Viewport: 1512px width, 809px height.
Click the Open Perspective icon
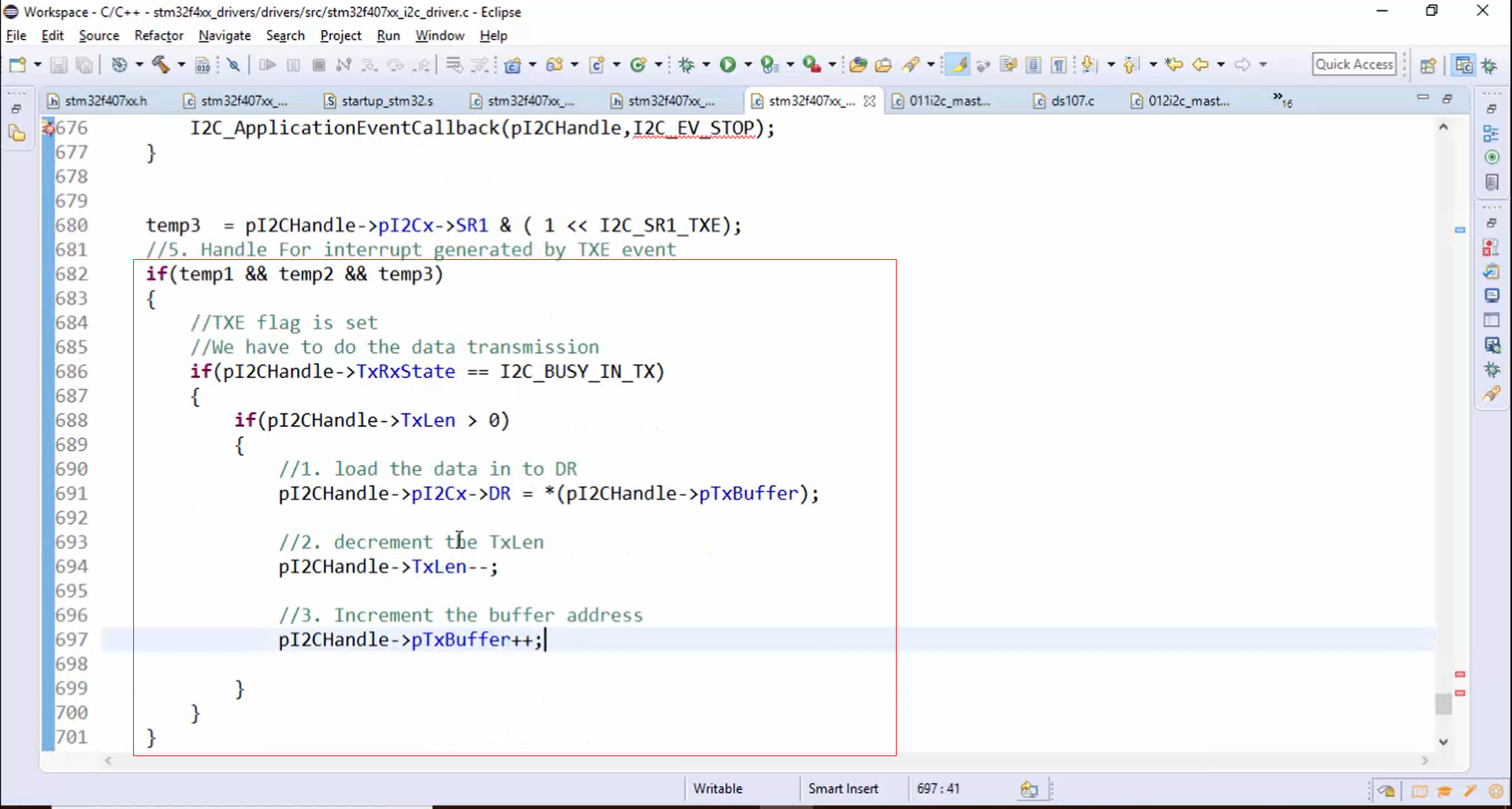[x=1428, y=65]
